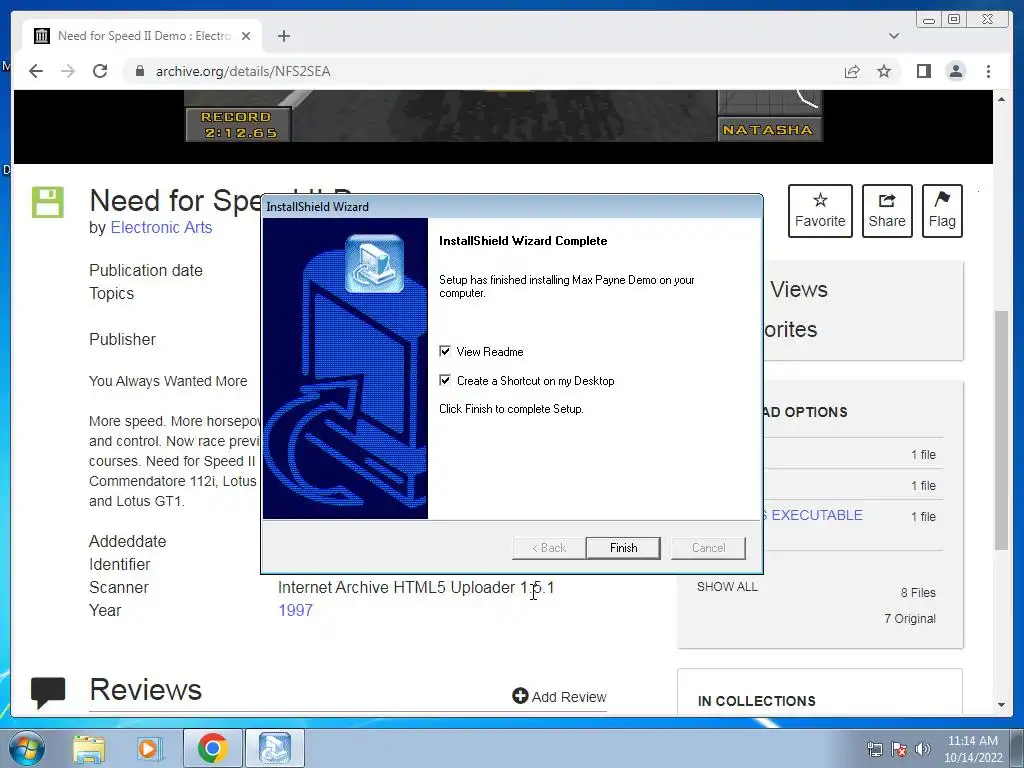Click the page vertical scrollbar thumb
The height and width of the screenshot is (768, 1024).
tap(1001, 431)
